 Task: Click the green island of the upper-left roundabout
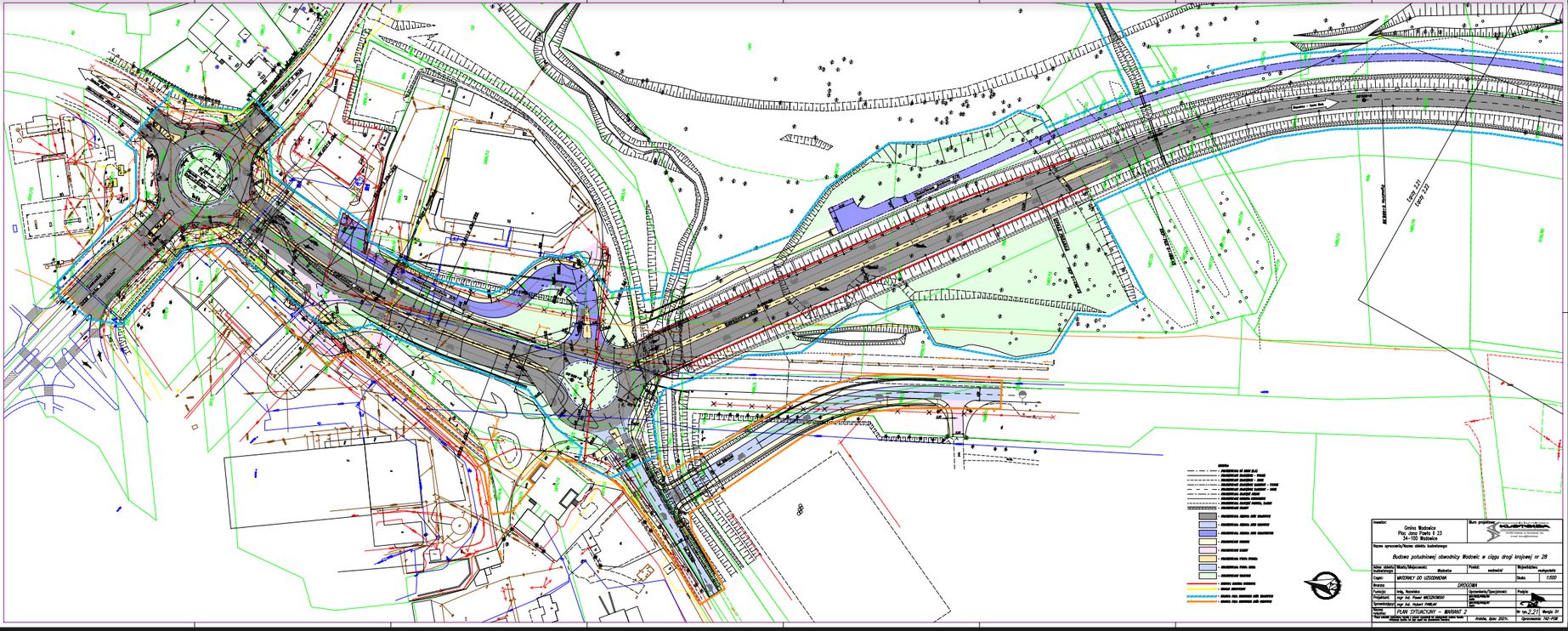[203, 173]
